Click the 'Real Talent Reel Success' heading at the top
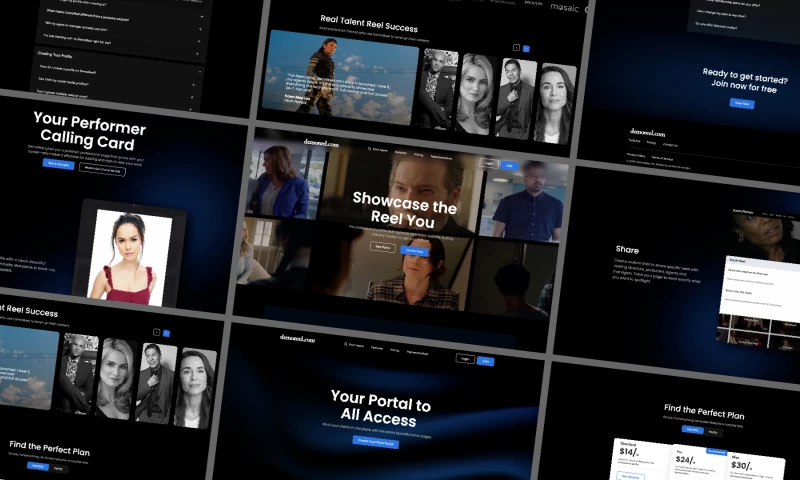 [x=369, y=23]
